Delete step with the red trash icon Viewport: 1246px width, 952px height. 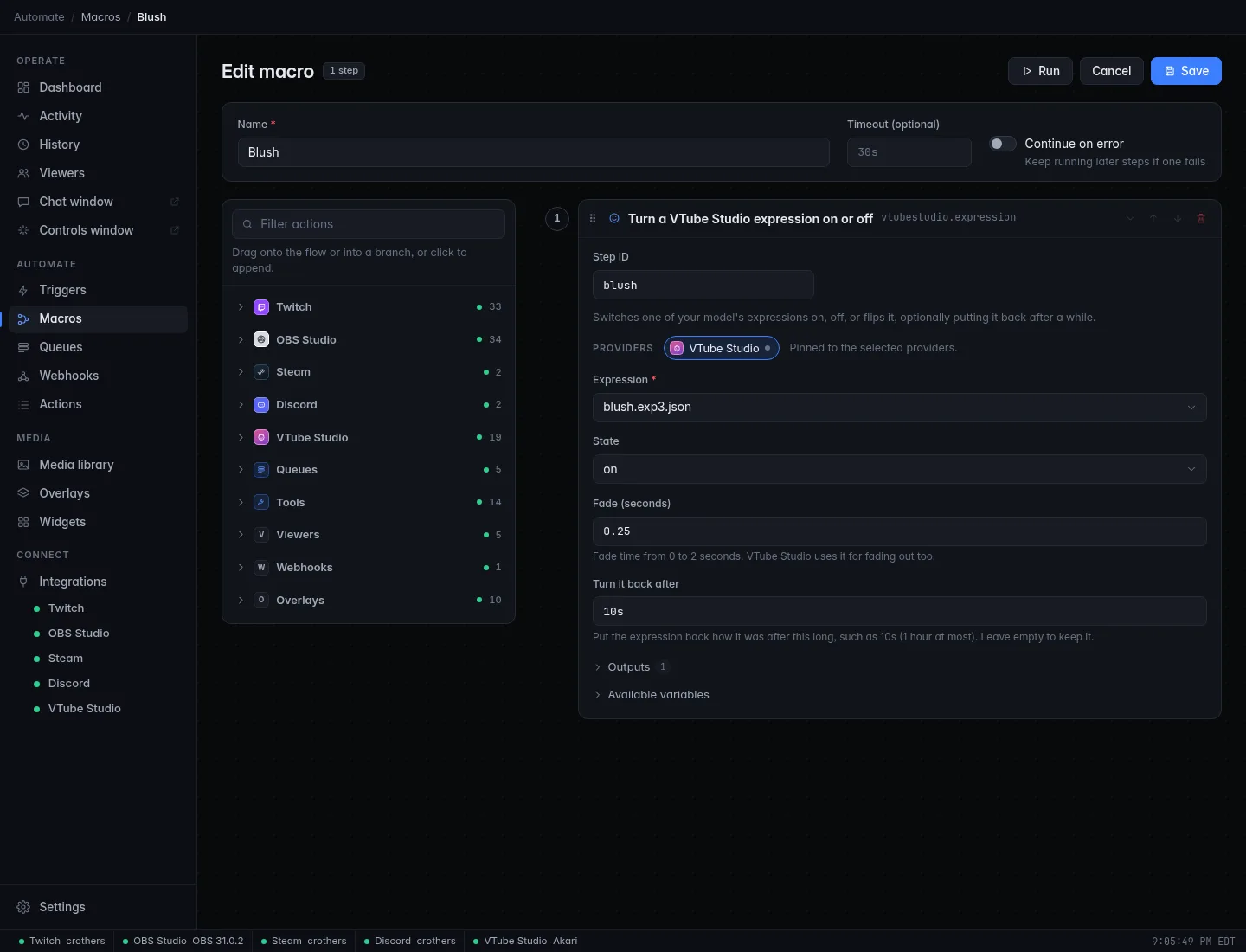tap(1201, 218)
